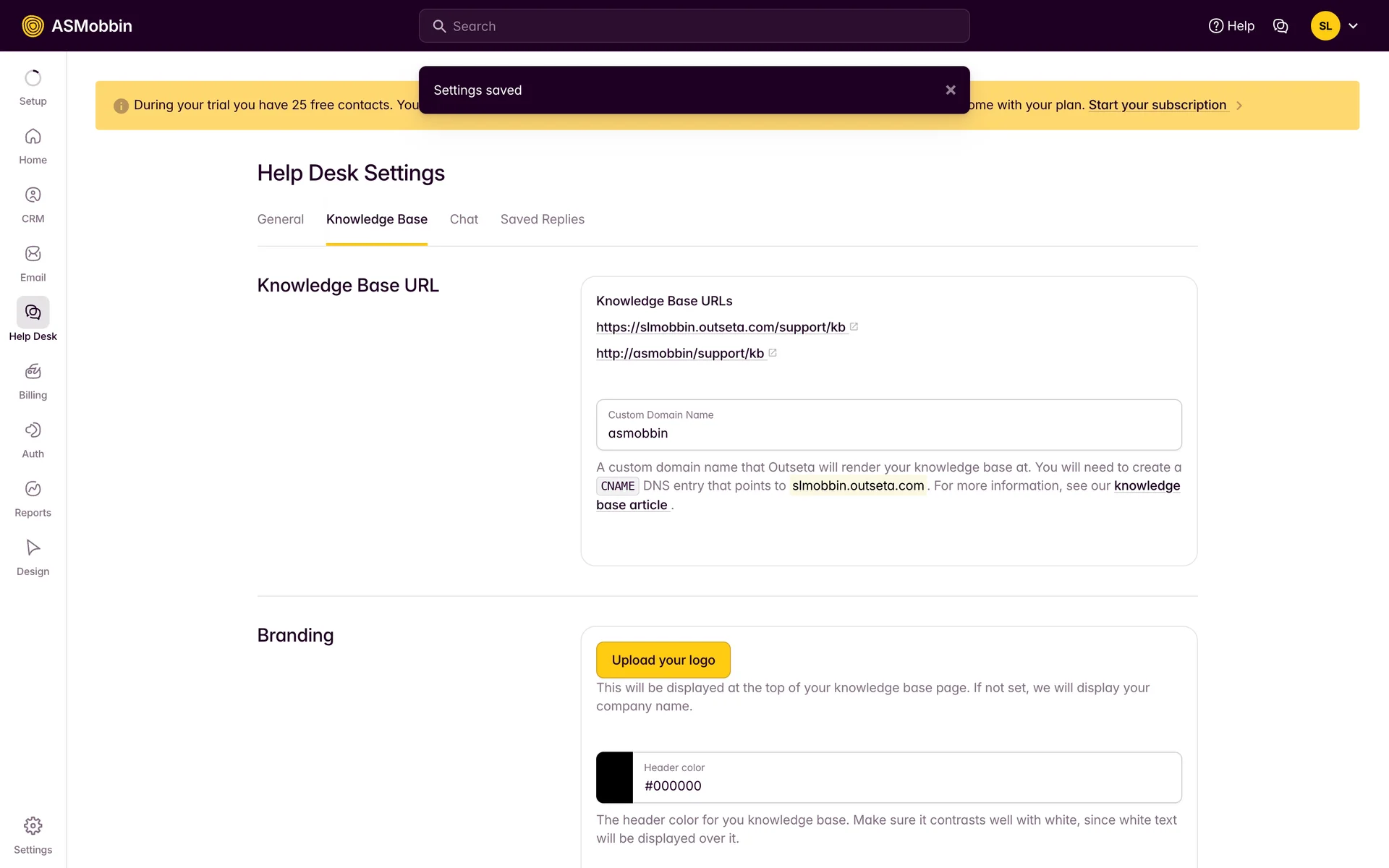Open the Email section icon
This screenshot has height=868, width=1389.
click(x=33, y=254)
